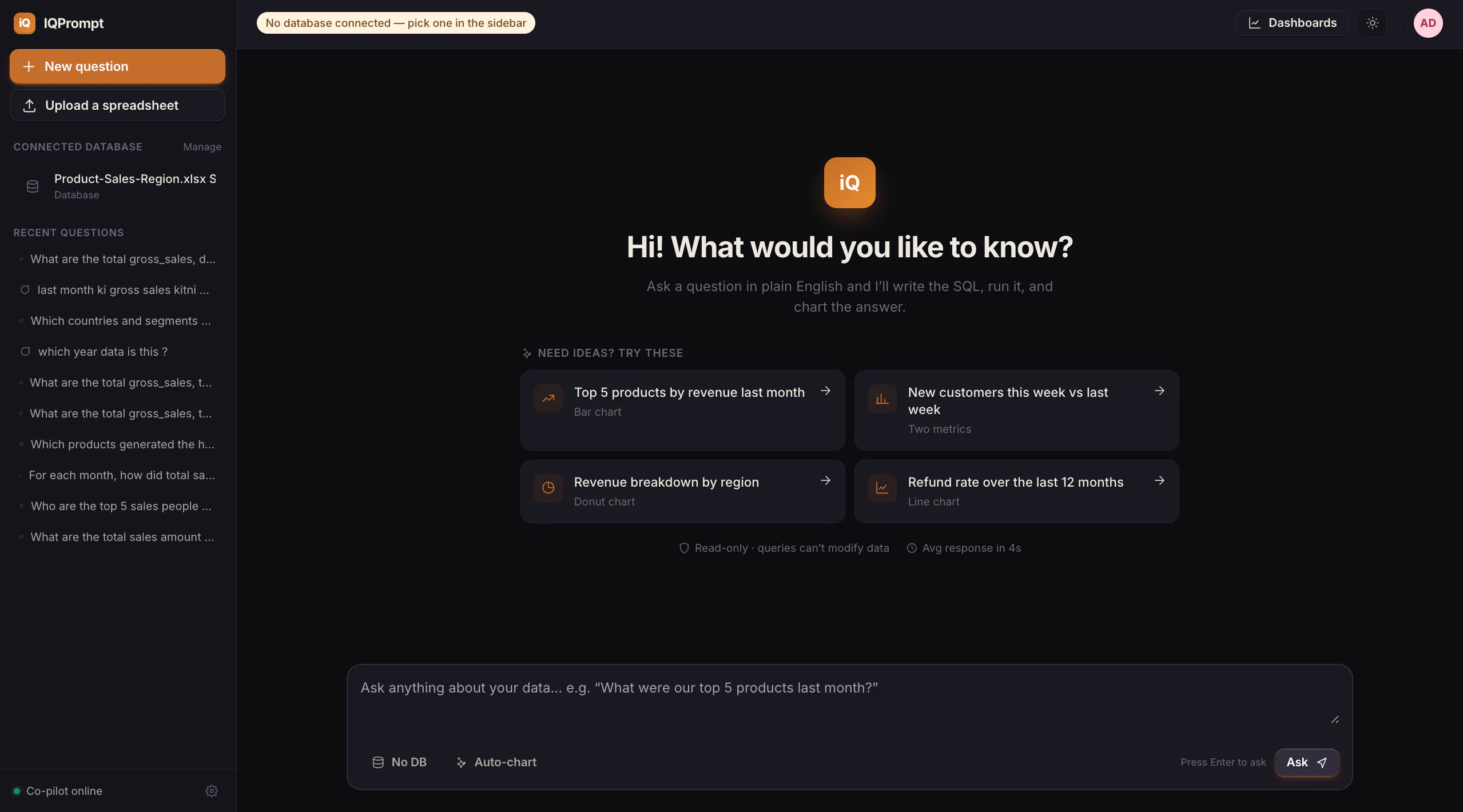Toggle the Auto-chart option
Screen dimensions: 1463x812
pyautogui.click(x=496, y=762)
